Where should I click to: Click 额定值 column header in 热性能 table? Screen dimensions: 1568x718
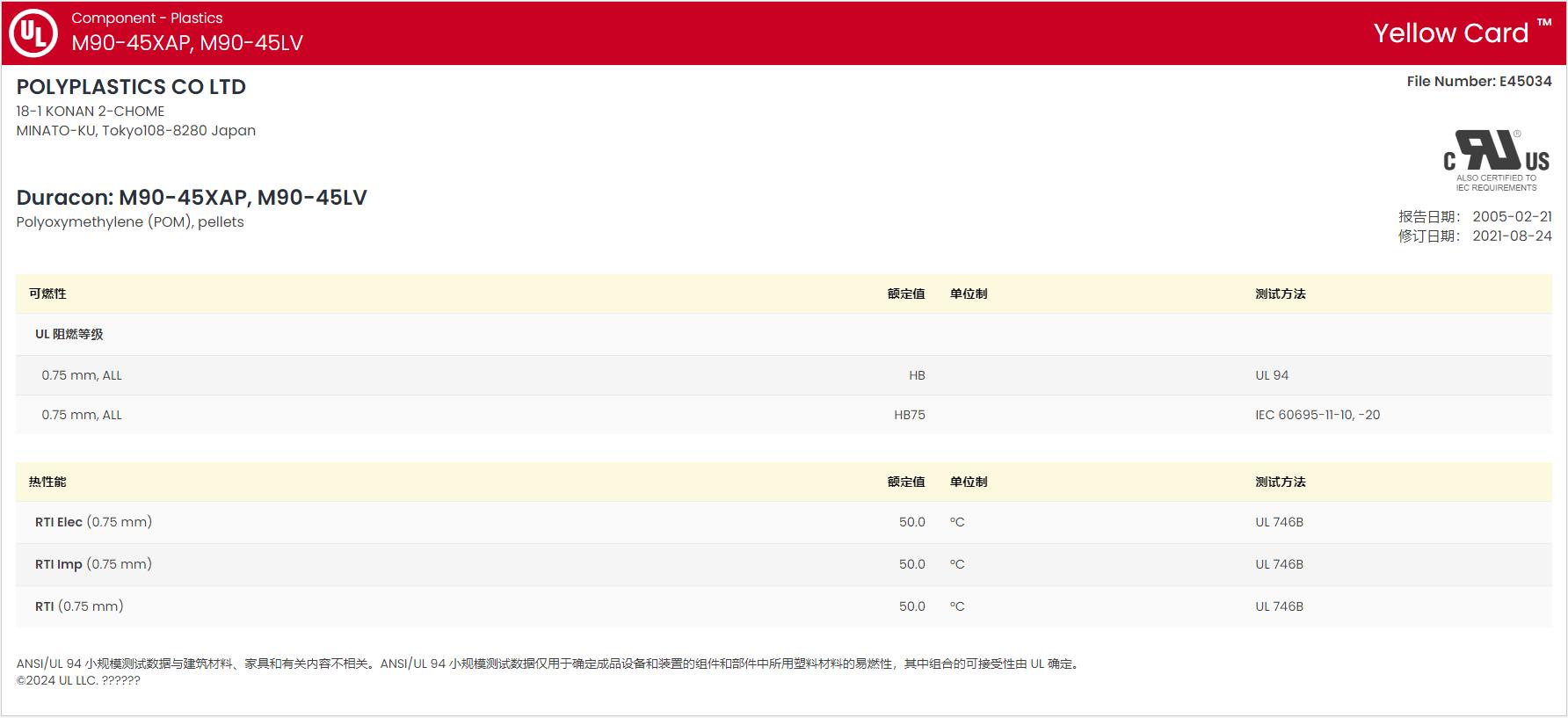tap(906, 482)
